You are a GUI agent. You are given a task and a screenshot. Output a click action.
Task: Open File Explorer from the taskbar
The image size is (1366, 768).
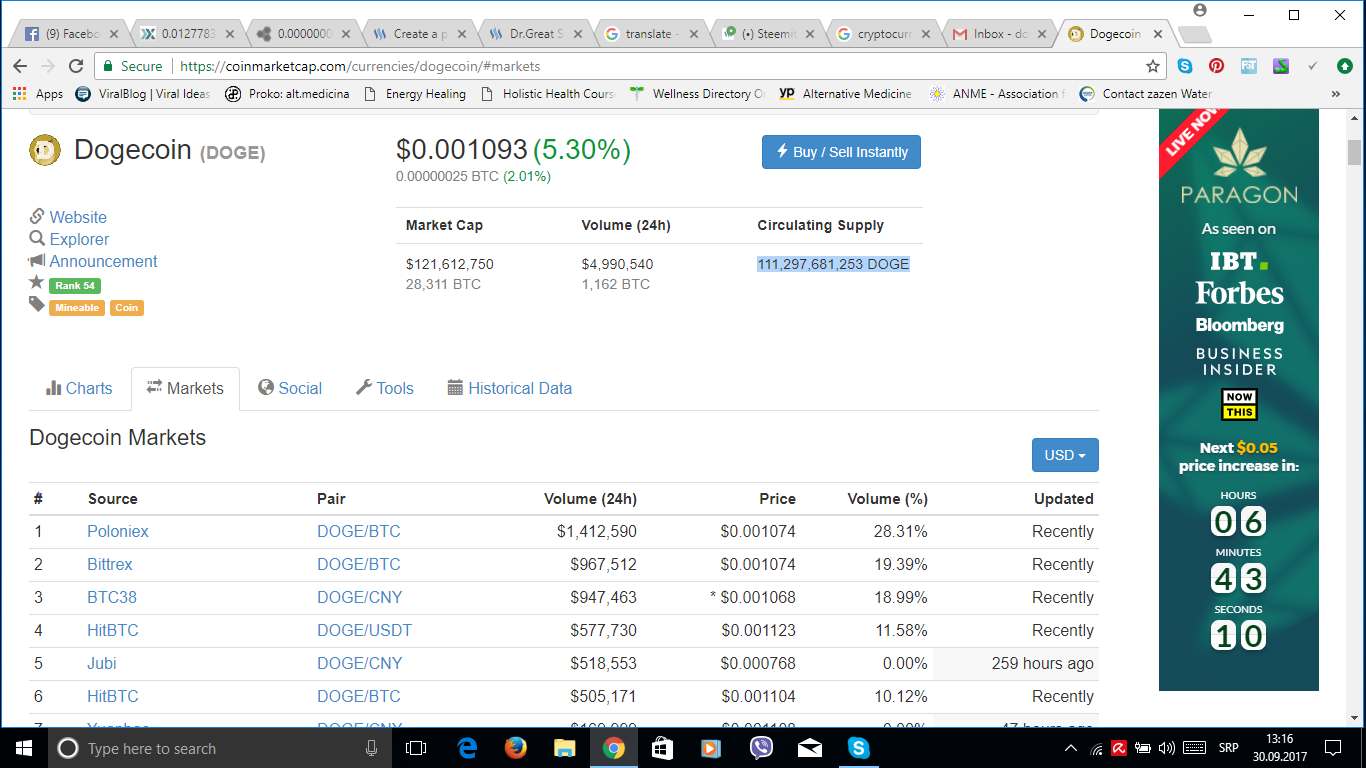click(565, 747)
